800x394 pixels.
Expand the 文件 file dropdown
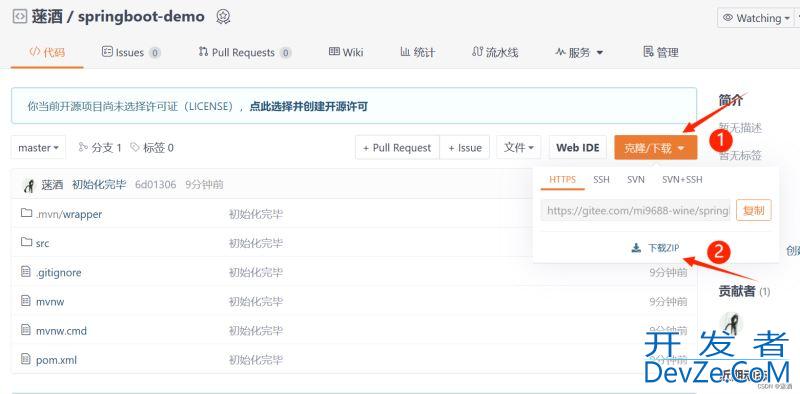519,147
